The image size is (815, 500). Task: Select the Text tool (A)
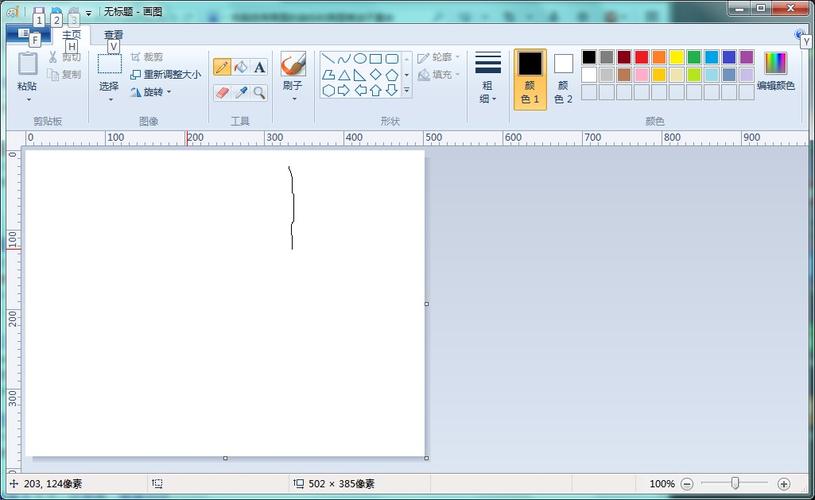coord(259,67)
